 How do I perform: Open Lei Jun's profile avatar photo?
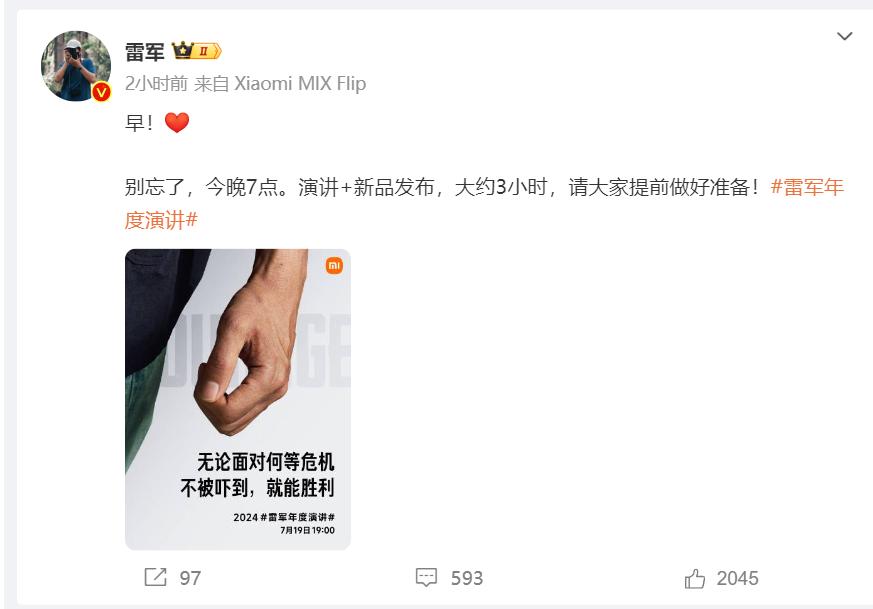pyautogui.click(x=76, y=66)
